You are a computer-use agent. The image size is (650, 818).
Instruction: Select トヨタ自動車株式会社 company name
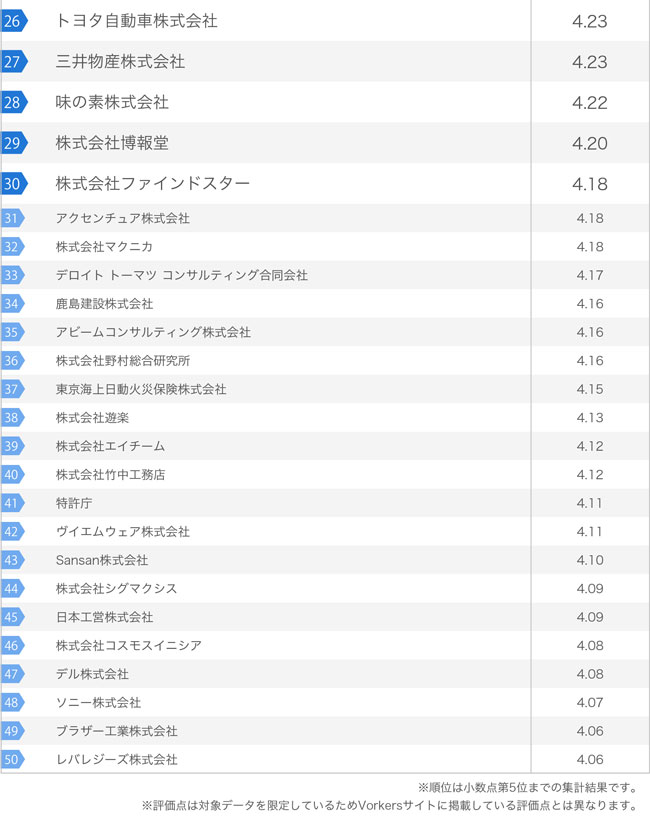coord(137,21)
